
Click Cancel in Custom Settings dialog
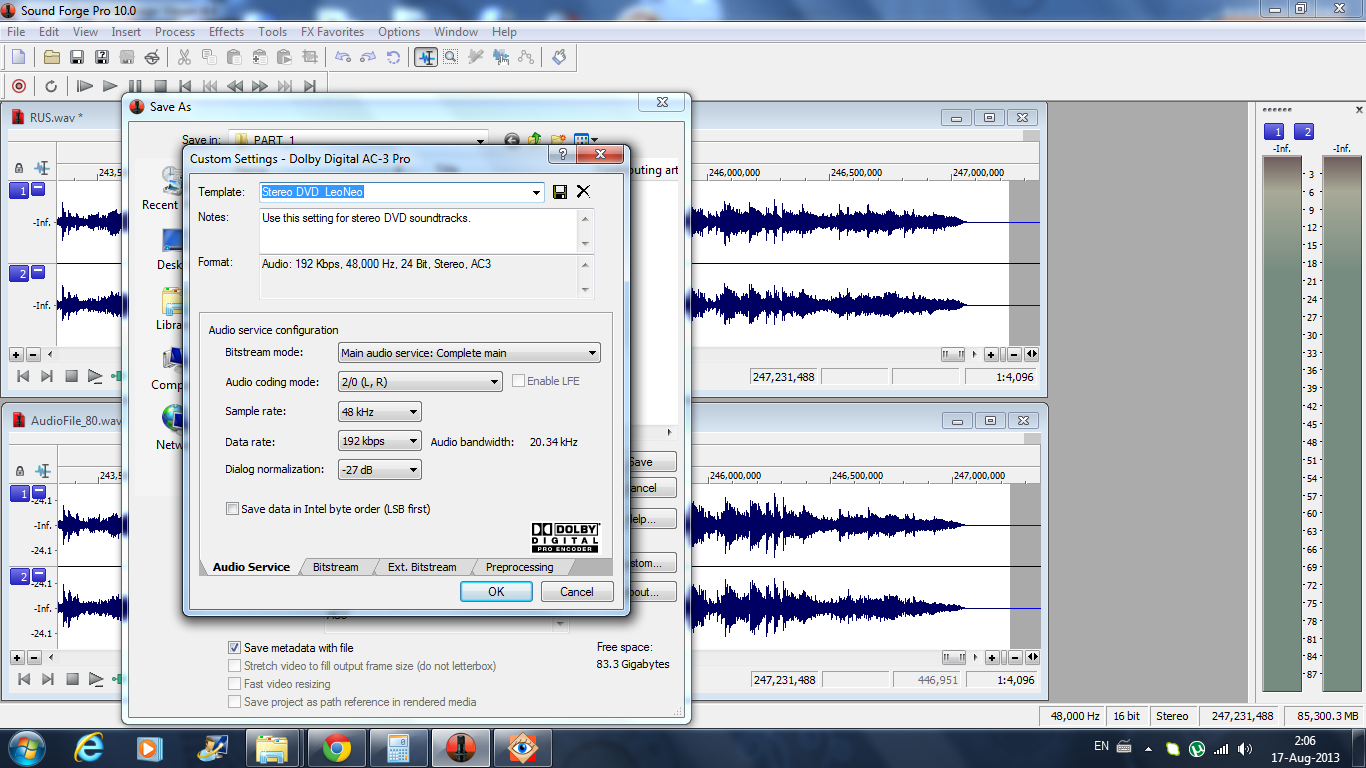click(x=577, y=592)
